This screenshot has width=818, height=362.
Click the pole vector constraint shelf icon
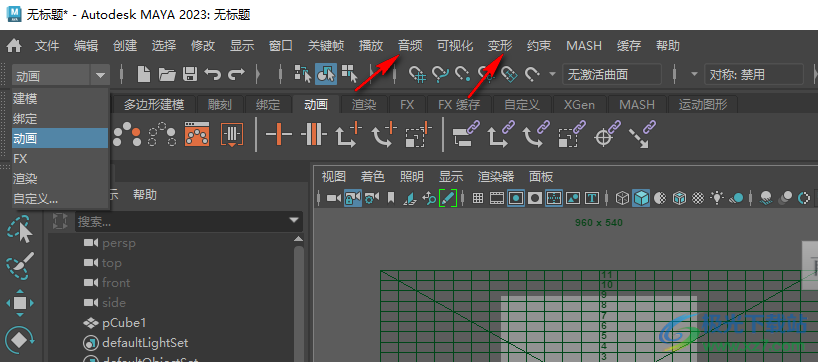642,135
